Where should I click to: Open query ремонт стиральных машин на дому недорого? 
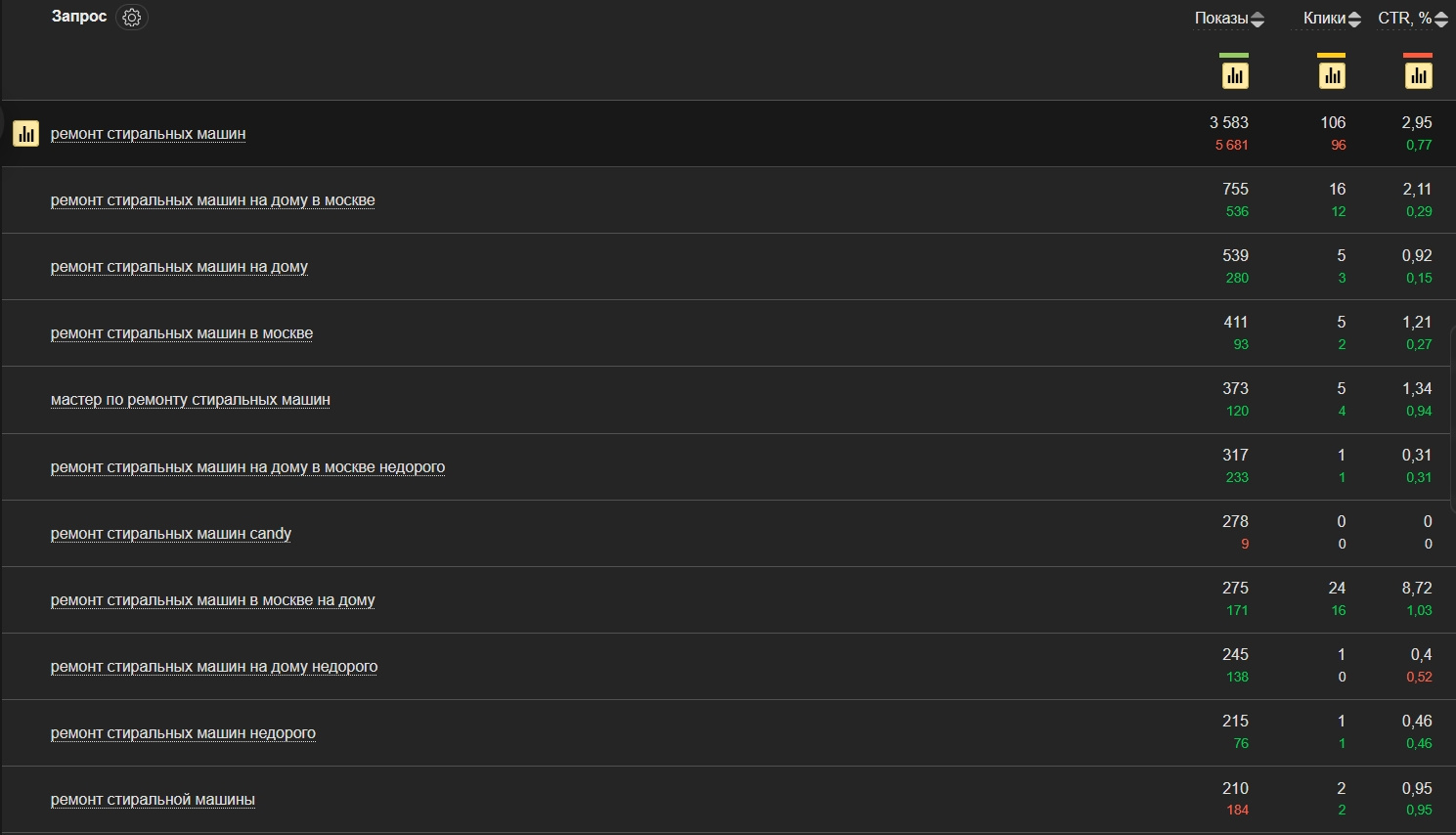click(213, 667)
